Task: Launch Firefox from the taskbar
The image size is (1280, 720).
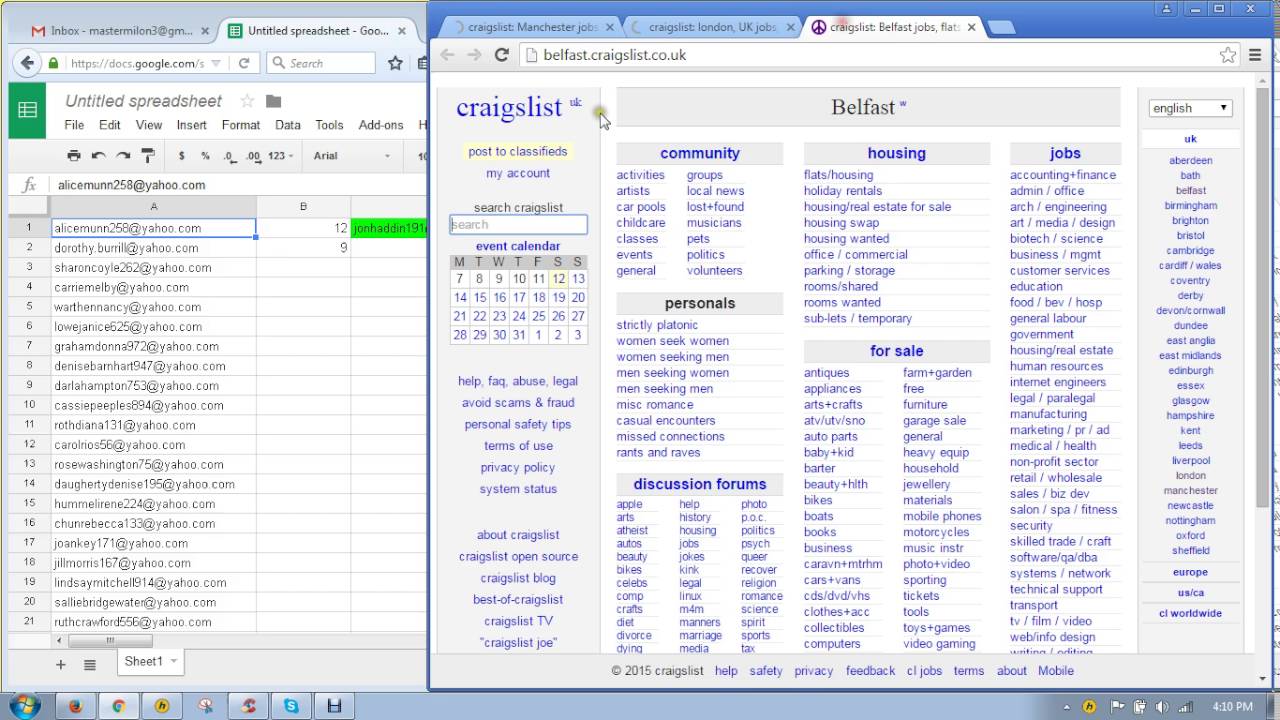Action: pos(75,706)
